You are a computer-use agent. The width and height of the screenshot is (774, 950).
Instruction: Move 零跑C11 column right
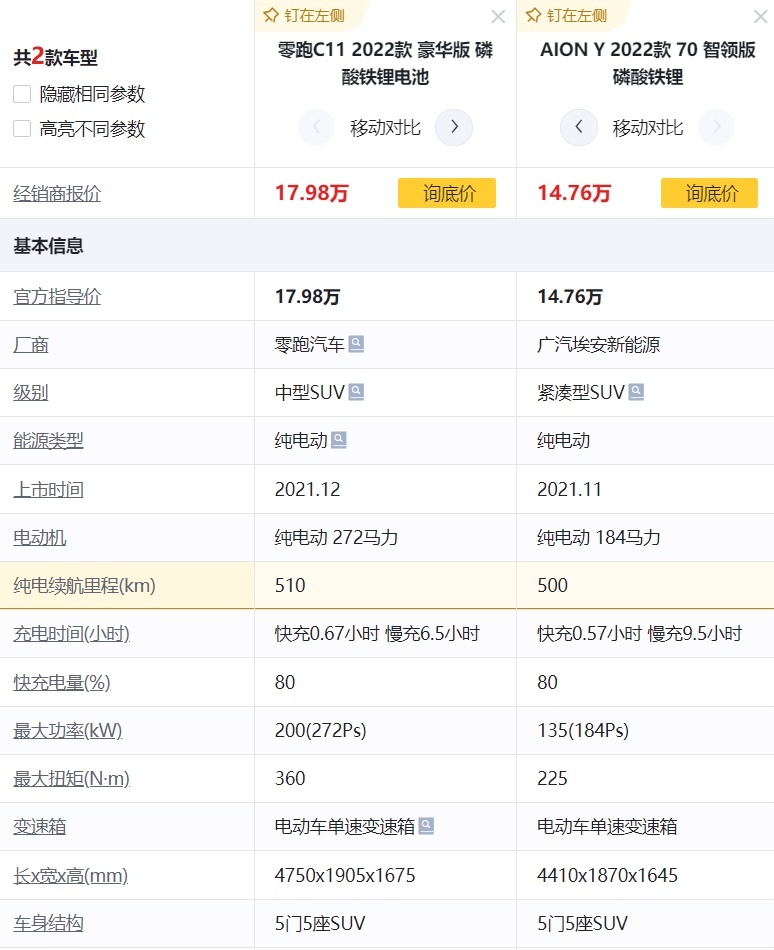(454, 127)
